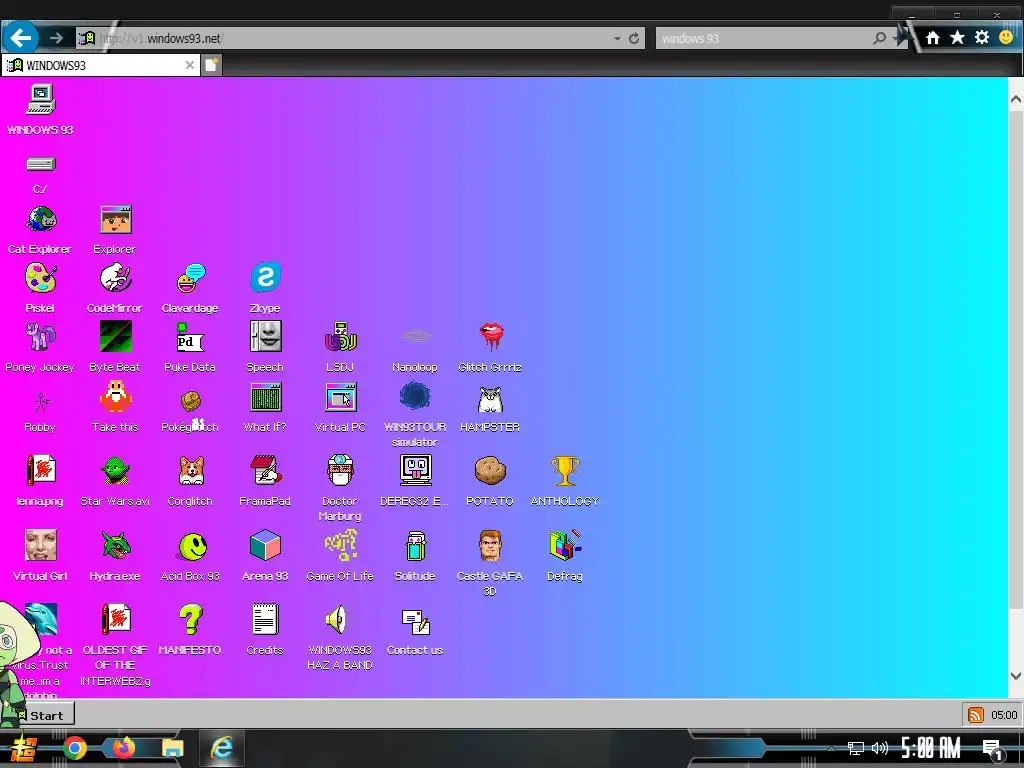Open ANTHOLOGY trophy icon
The image size is (1024, 768).
(566, 470)
